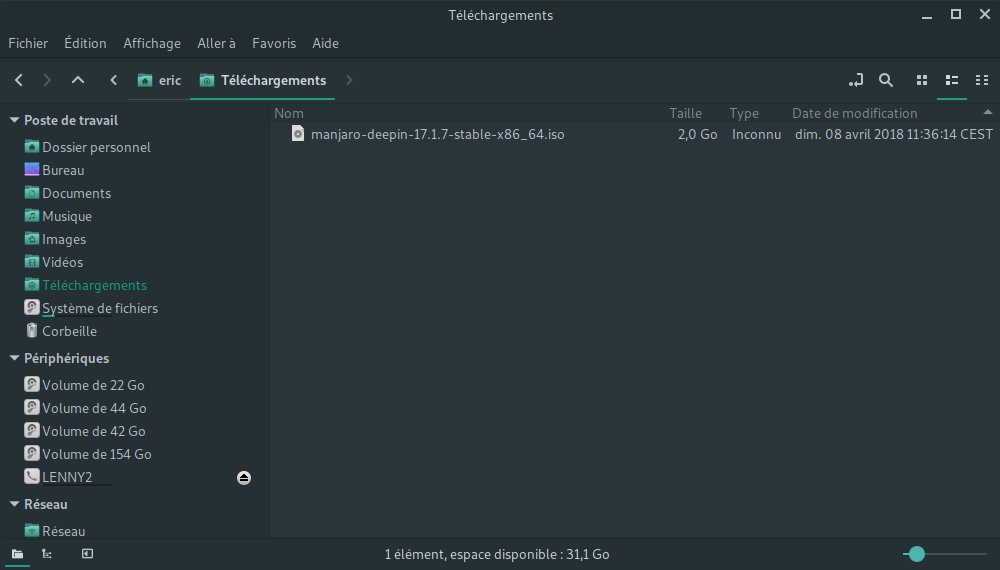The height and width of the screenshot is (570, 1000).
Task: Switch to icon grid view
Action: (x=922, y=80)
